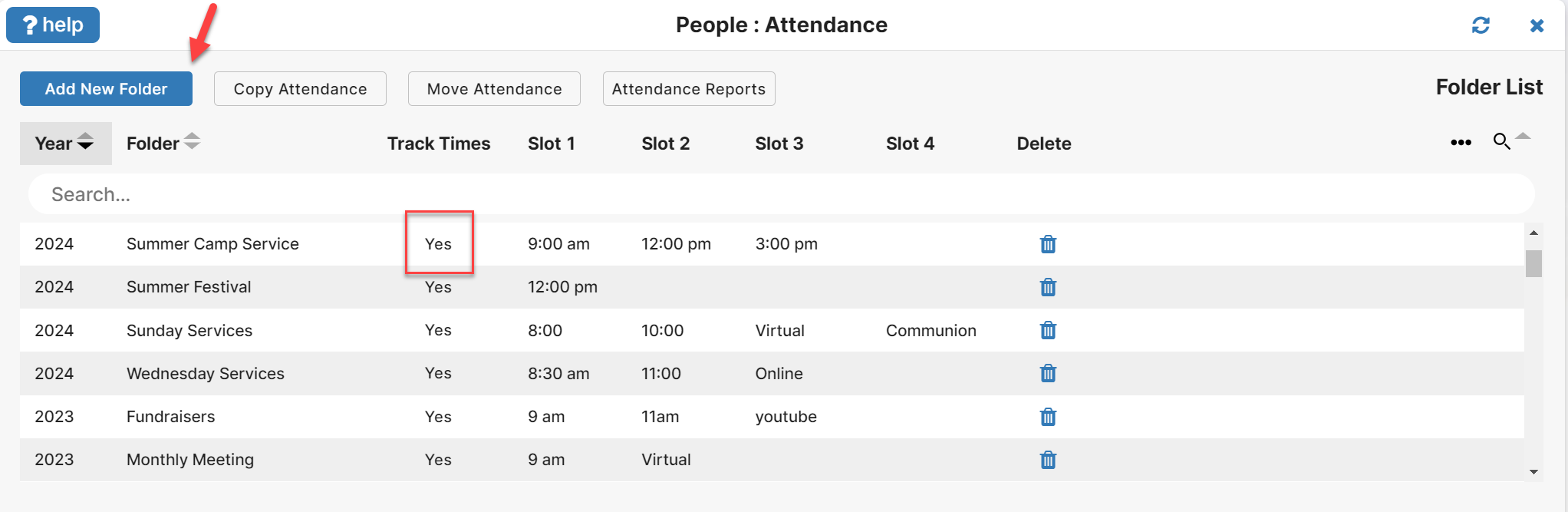The width and height of the screenshot is (1568, 512).
Task: Open Attendance Reports
Action: [689, 89]
